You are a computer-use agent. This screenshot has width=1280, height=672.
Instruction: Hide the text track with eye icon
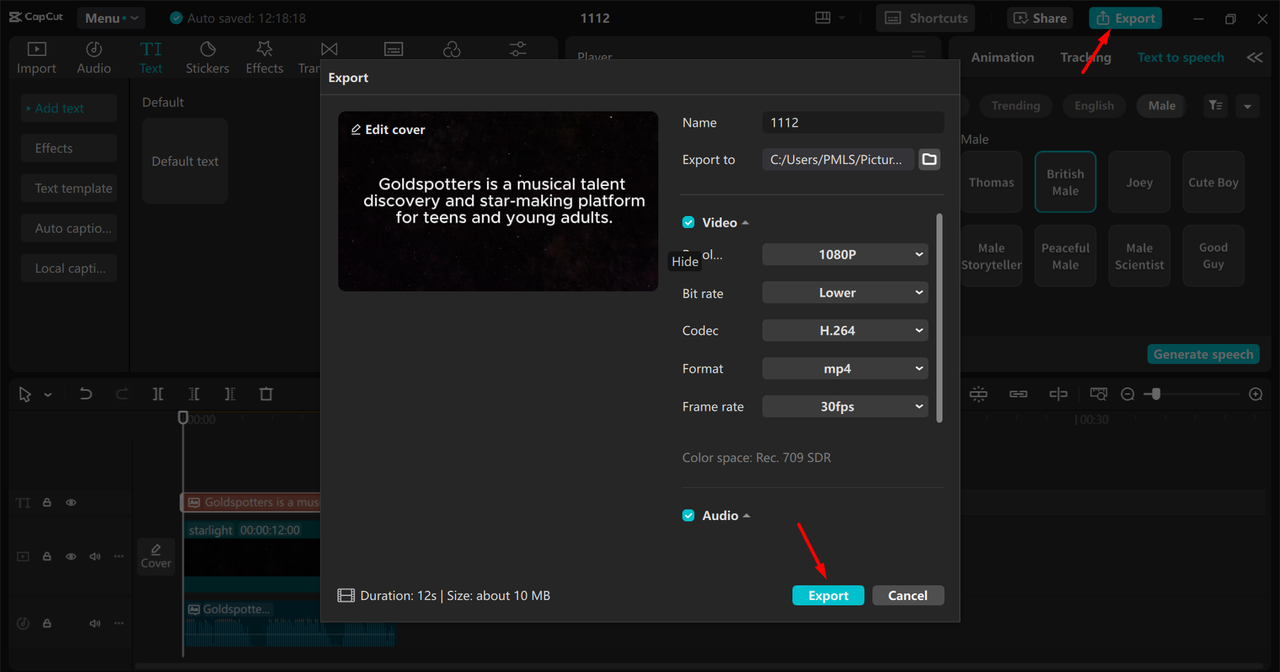pyautogui.click(x=71, y=503)
